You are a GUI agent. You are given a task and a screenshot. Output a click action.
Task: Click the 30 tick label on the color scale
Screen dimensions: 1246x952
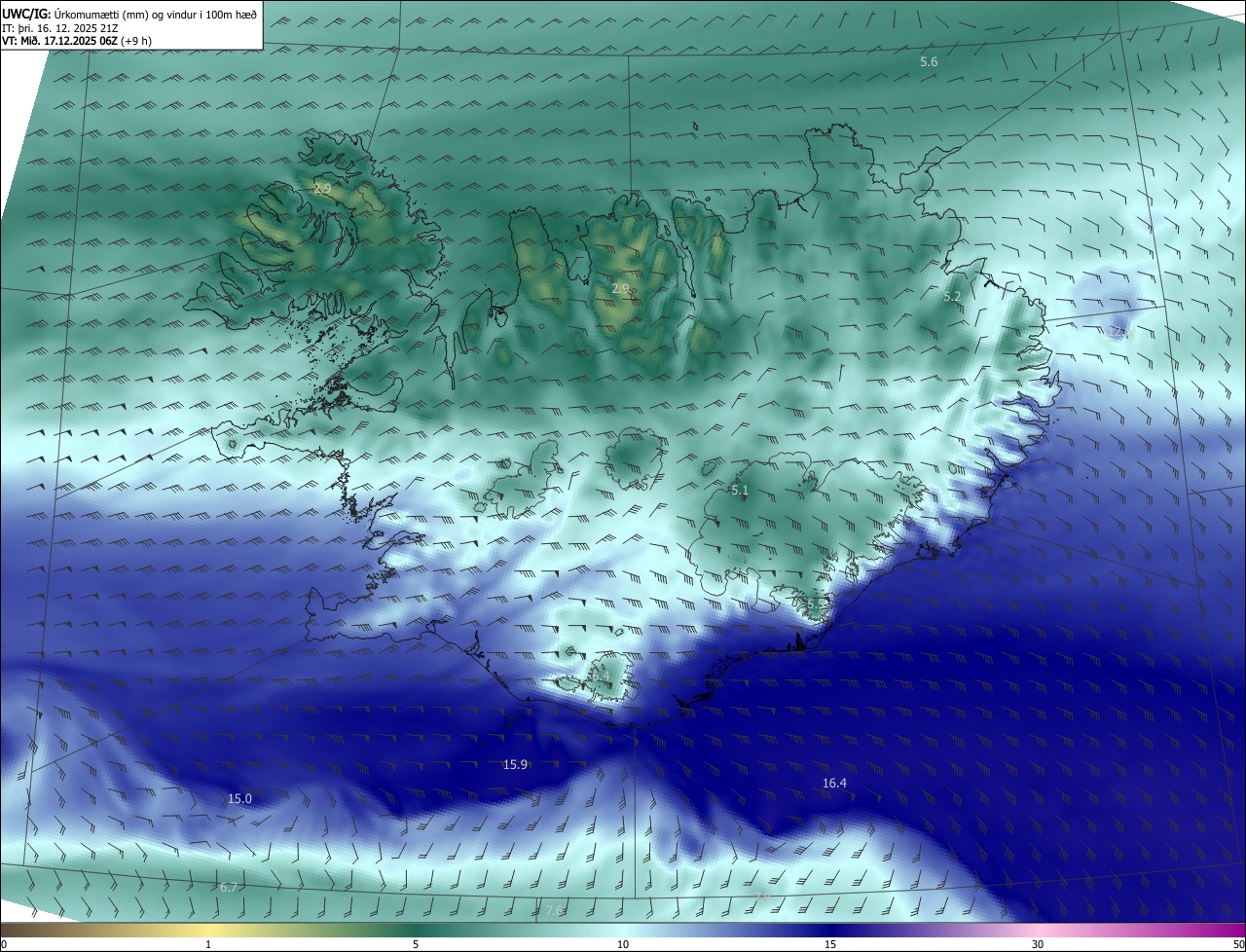1038,945
